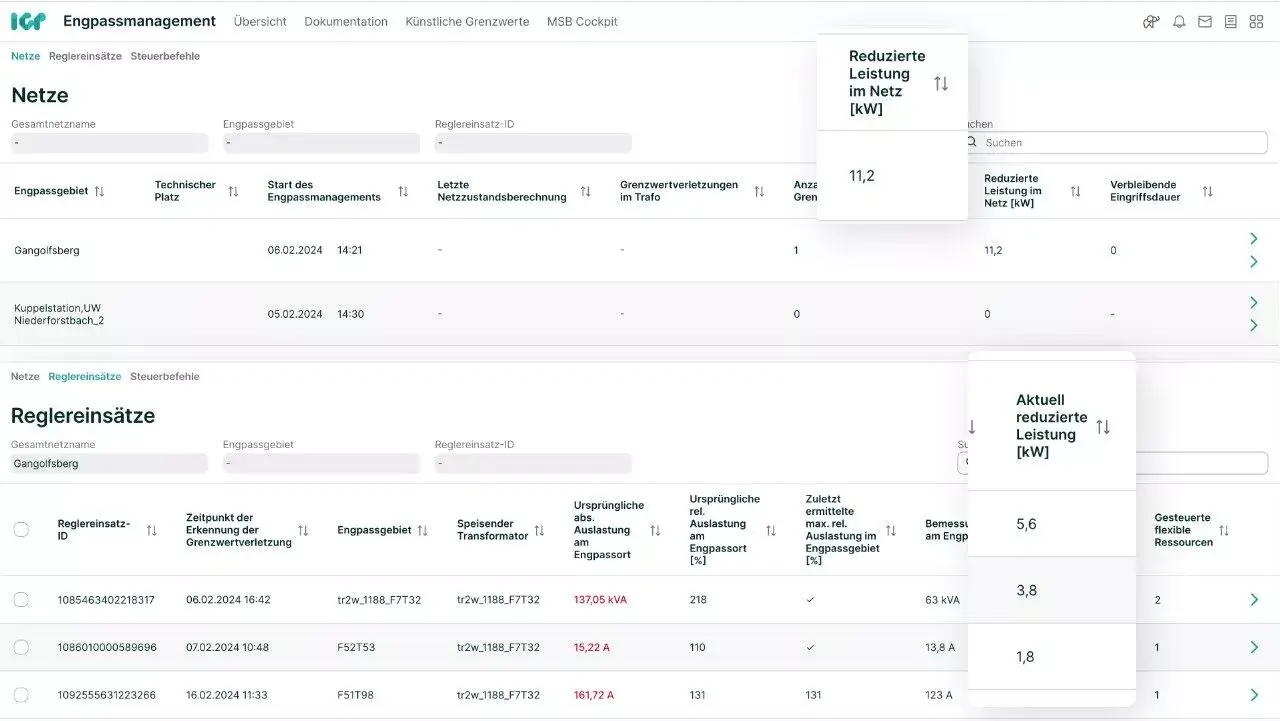Image resolution: width=1280 pixels, height=721 pixels.
Task: Select active Reglereinsätze tab above Reglereinsätze heading
Action: click(x=85, y=377)
